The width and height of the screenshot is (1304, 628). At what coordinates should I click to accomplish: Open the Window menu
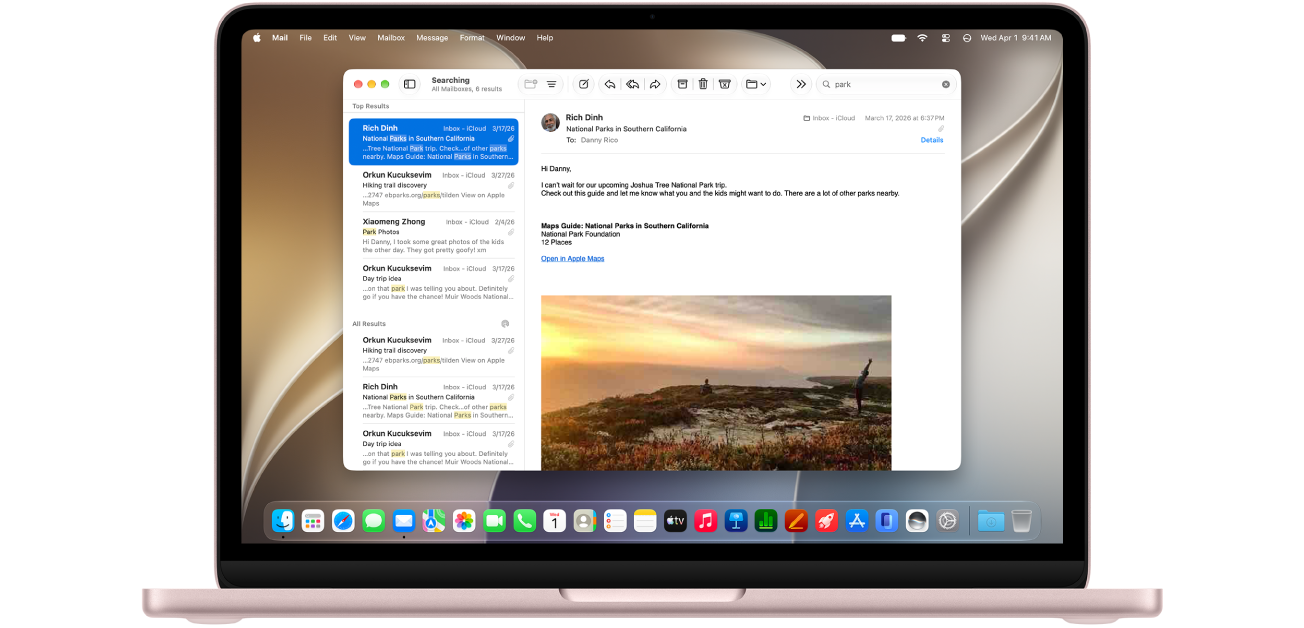pos(510,38)
